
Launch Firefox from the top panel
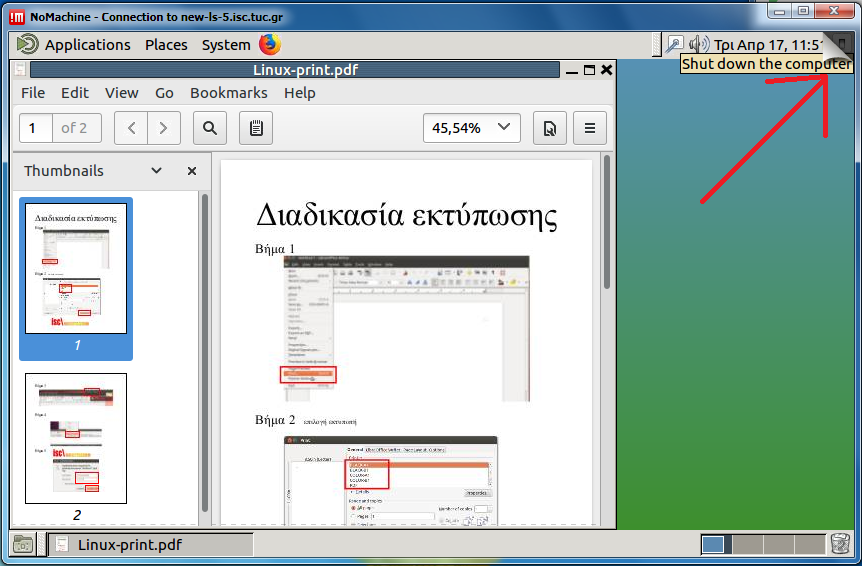[270, 44]
